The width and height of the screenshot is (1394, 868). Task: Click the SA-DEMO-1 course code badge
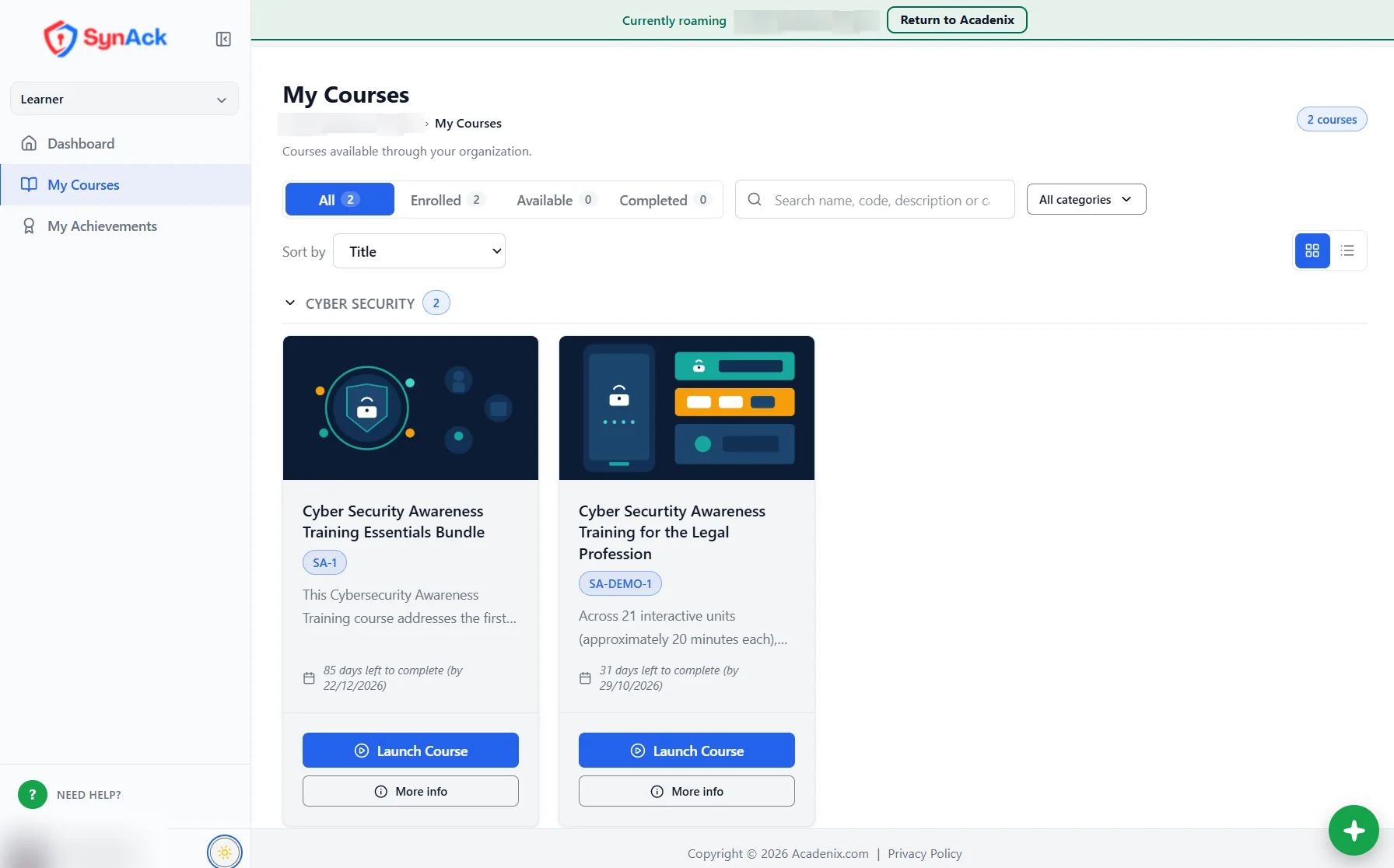(x=620, y=583)
